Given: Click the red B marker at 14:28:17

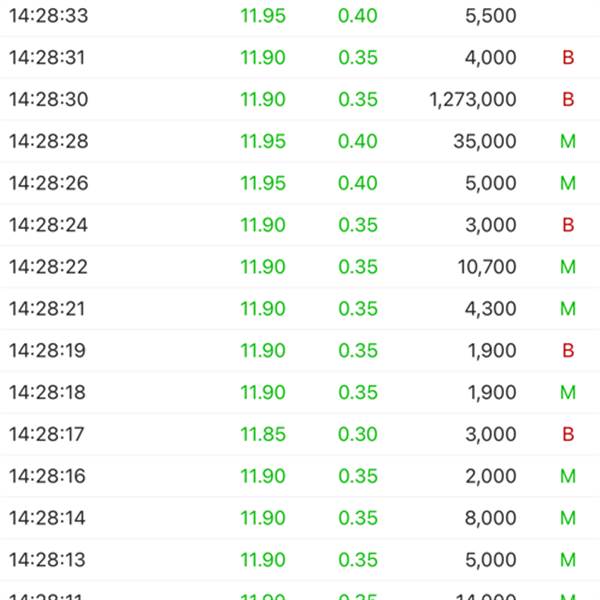Looking at the screenshot, I should [x=568, y=434].
